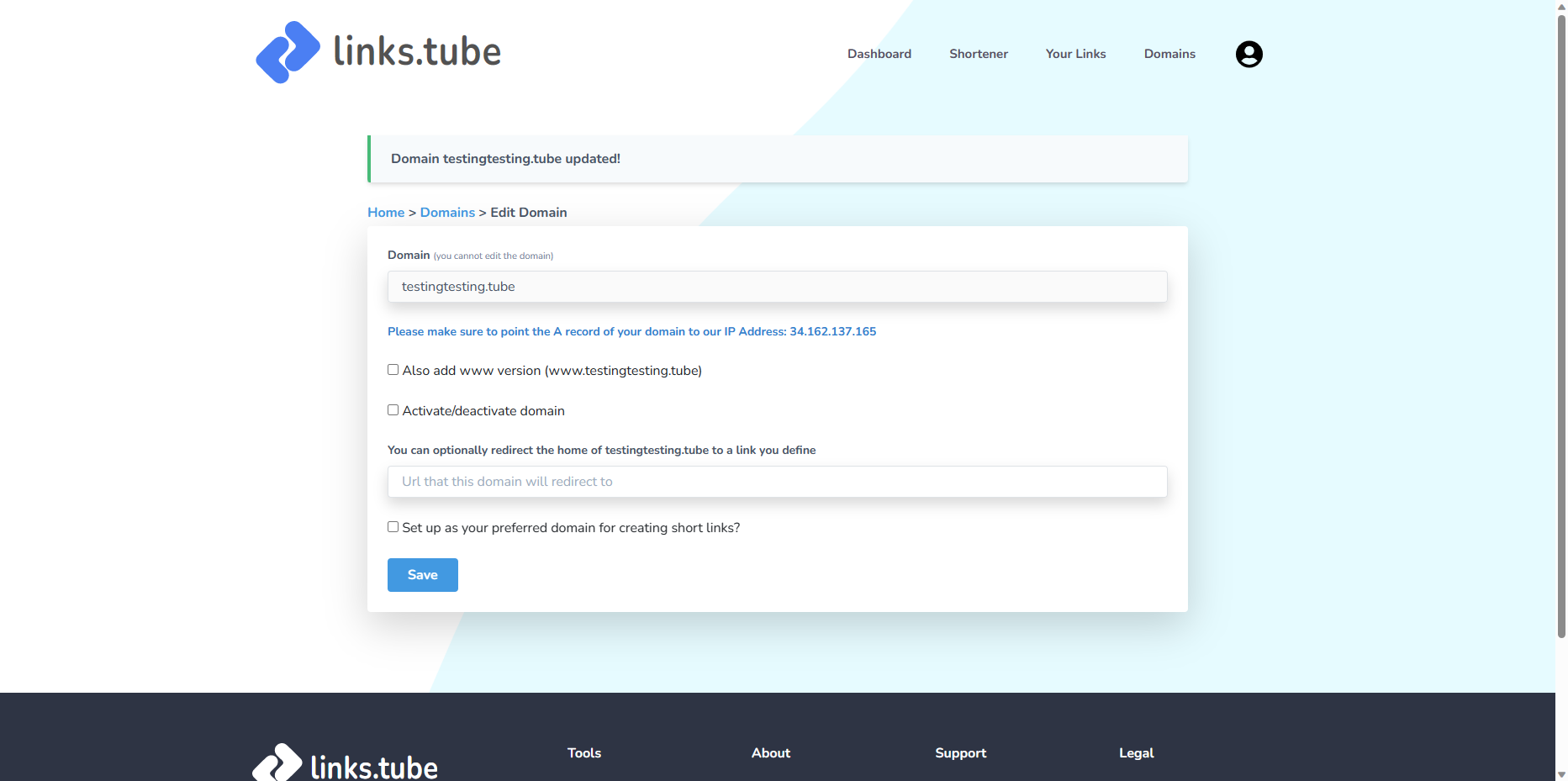Click the IP Address 34.162.137.165 notice
1568x781 pixels.
pos(631,331)
